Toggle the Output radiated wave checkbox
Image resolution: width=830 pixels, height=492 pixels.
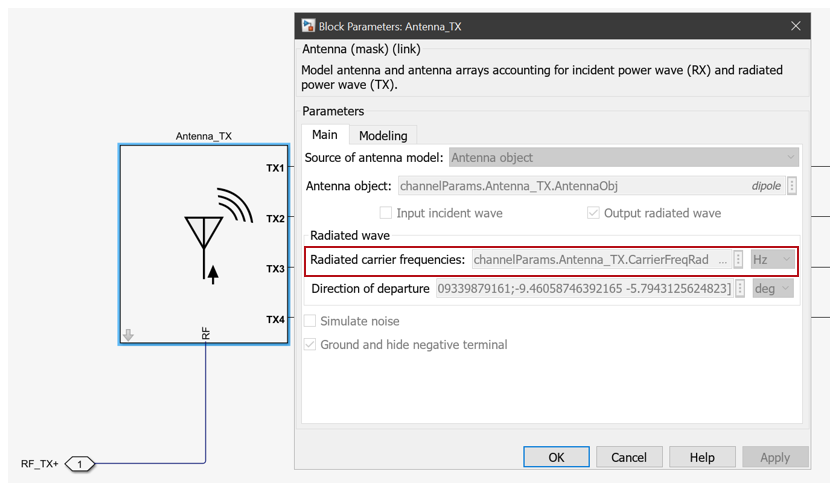(x=593, y=213)
